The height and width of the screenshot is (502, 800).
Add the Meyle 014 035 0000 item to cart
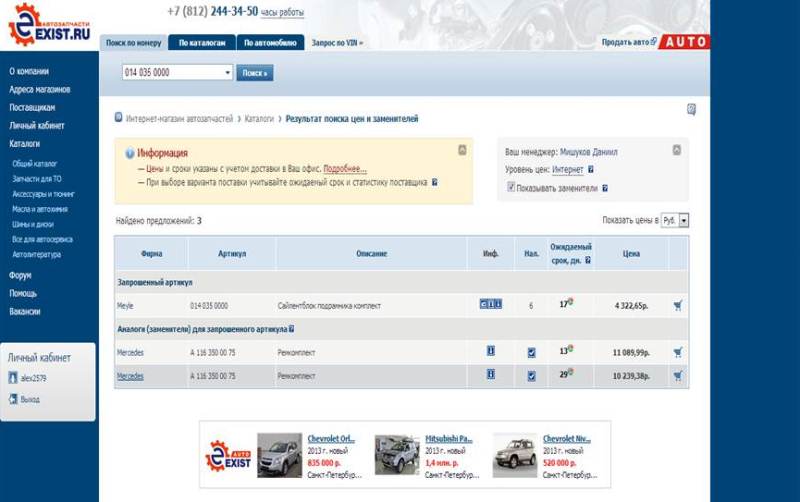pos(678,305)
